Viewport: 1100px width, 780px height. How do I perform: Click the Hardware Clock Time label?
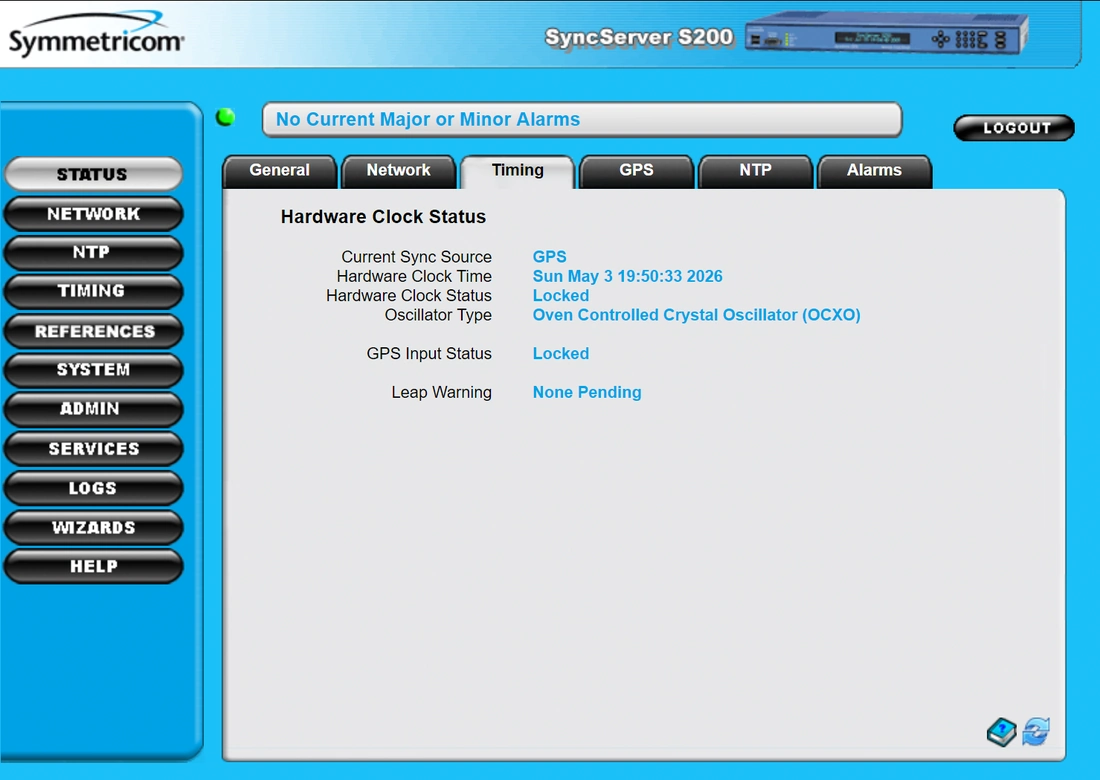click(x=414, y=276)
